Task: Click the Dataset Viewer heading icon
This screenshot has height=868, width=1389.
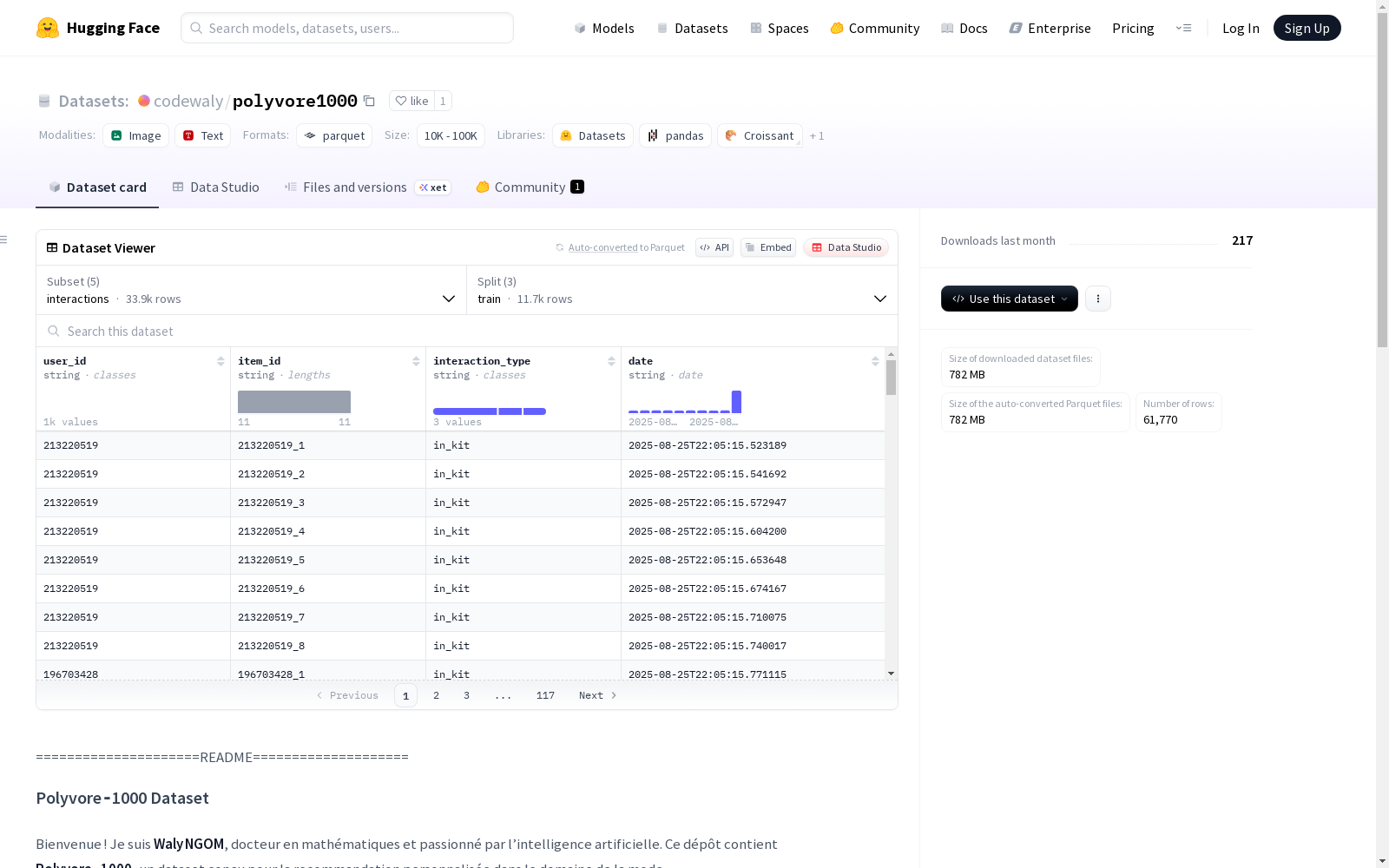Action: coord(52,247)
